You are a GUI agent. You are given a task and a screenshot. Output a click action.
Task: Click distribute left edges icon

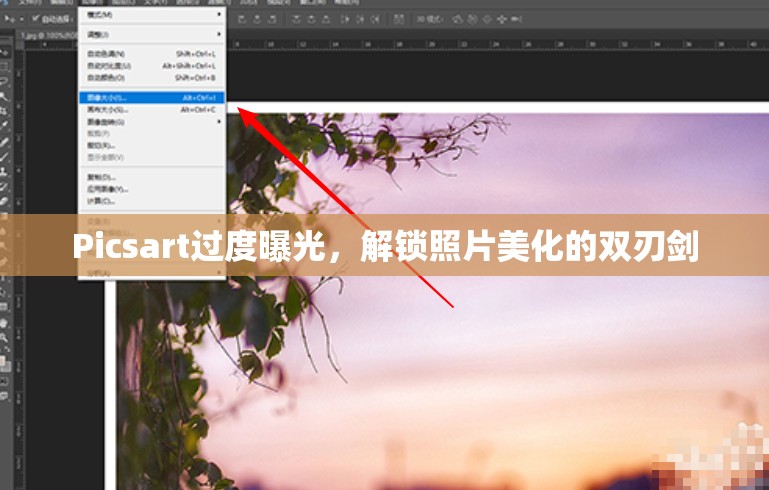[345, 19]
